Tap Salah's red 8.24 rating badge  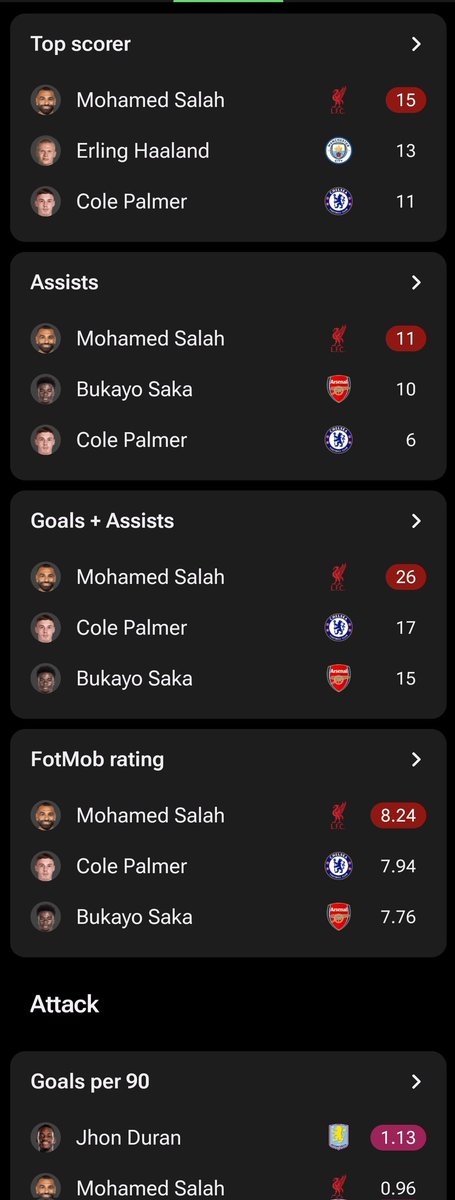click(x=406, y=815)
